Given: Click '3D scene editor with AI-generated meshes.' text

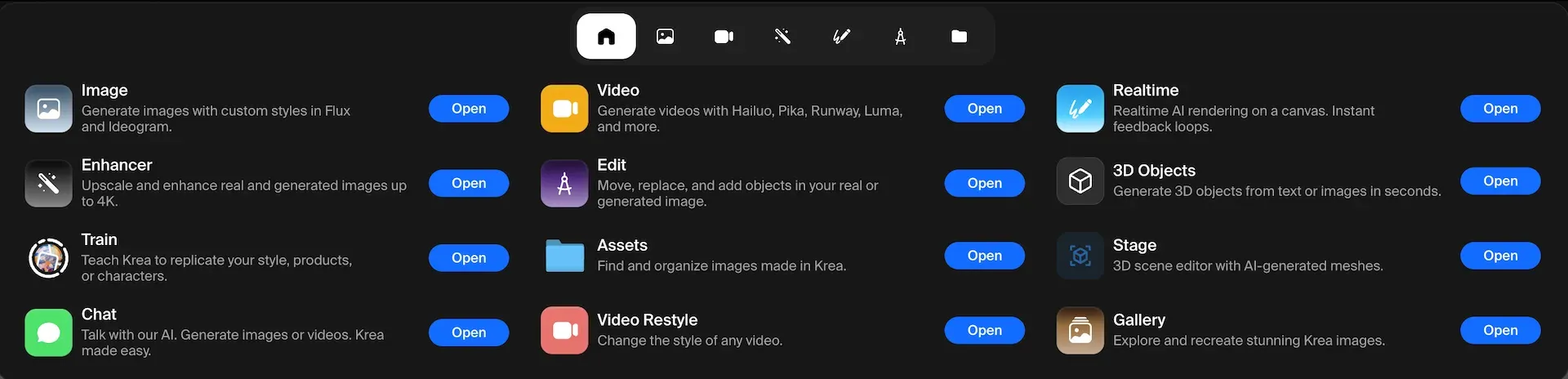Looking at the screenshot, I should (1248, 265).
